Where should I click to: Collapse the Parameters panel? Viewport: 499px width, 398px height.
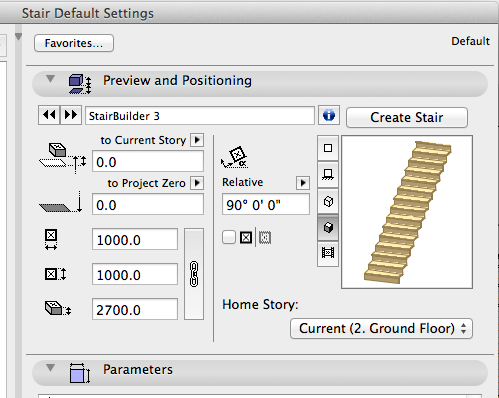(50, 368)
